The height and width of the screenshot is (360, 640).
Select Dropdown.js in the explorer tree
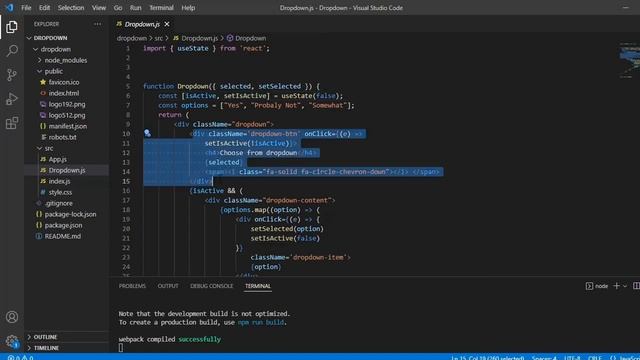67,170
